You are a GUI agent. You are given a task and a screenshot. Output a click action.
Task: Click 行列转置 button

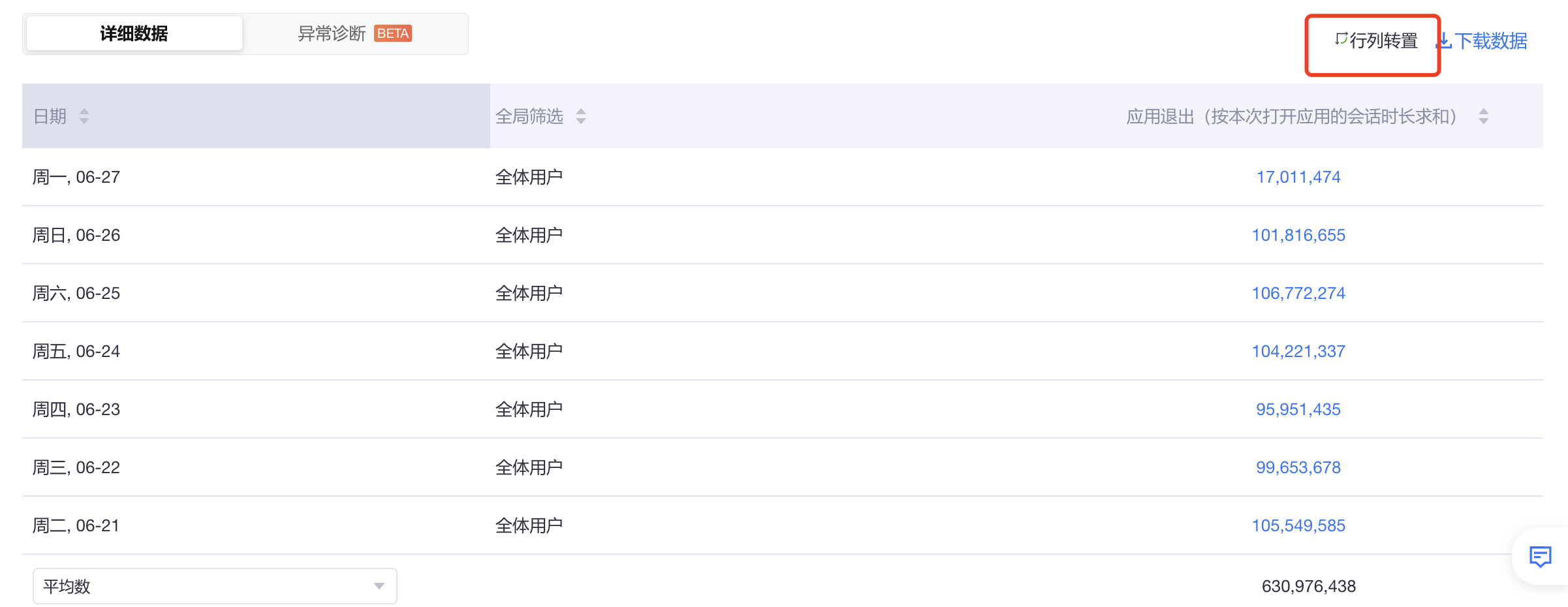[1376, 40]
